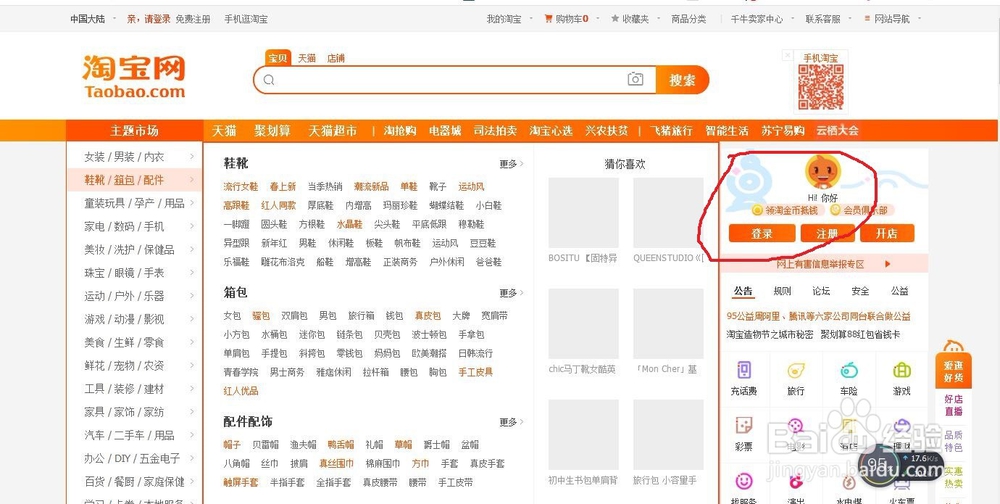Viewport: 1000px width, 504px height.
Task: Click the 手机淘宝 QR code
Action: coord(821,87)
